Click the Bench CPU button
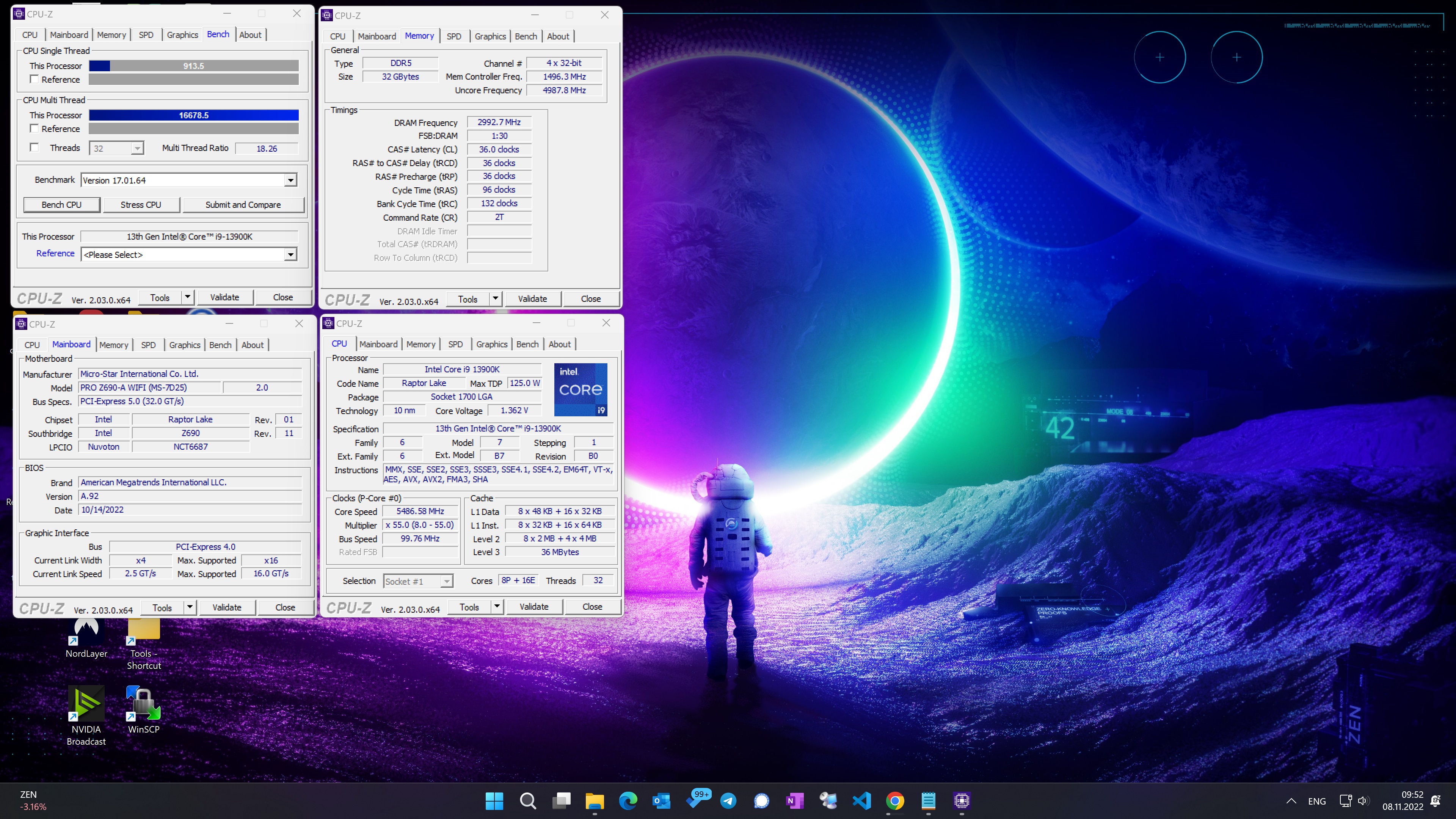 point(61,205)
